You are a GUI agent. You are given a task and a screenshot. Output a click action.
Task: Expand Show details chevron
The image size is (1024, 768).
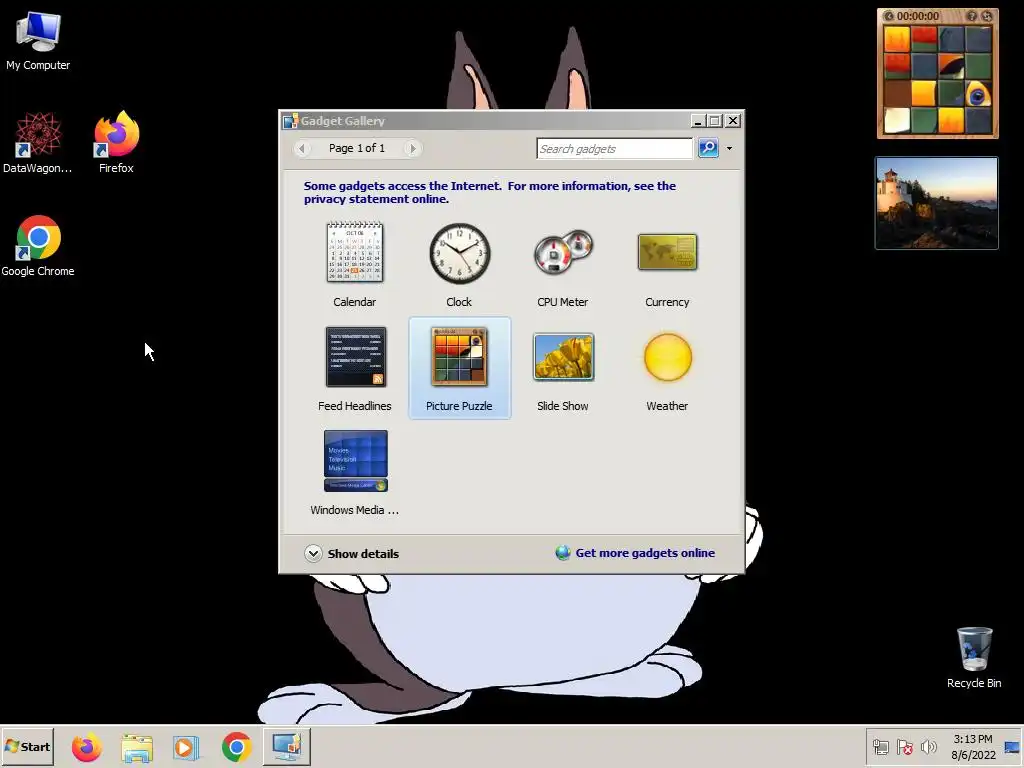(x=313, y=553)
